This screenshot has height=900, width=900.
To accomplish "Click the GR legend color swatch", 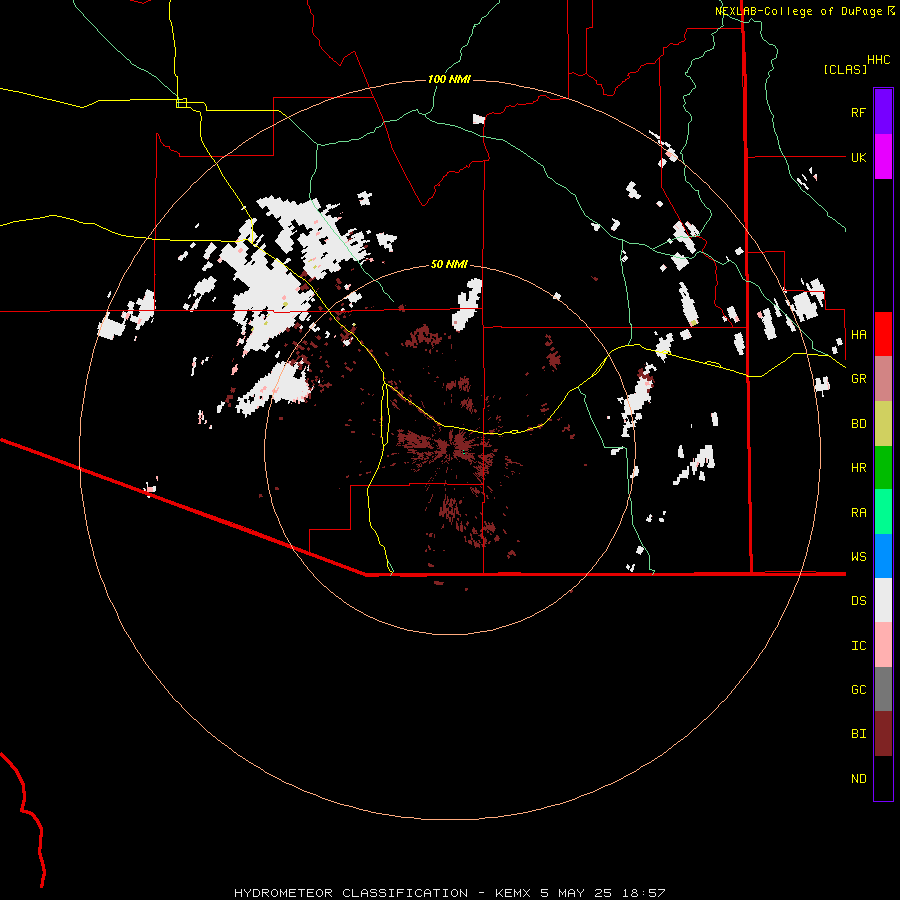I will point(883,378).
